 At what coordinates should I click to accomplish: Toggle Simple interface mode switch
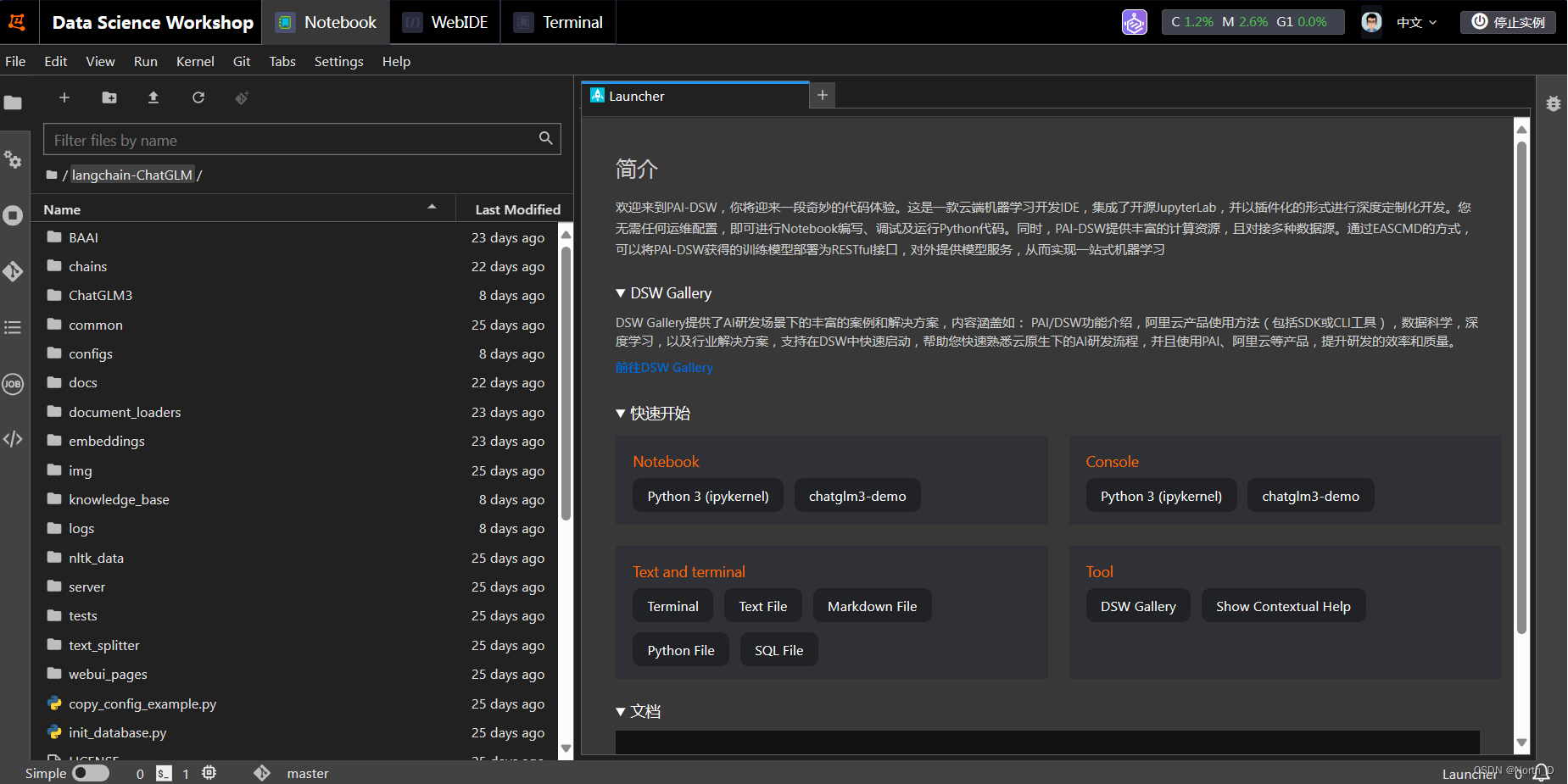coord(91,773)
